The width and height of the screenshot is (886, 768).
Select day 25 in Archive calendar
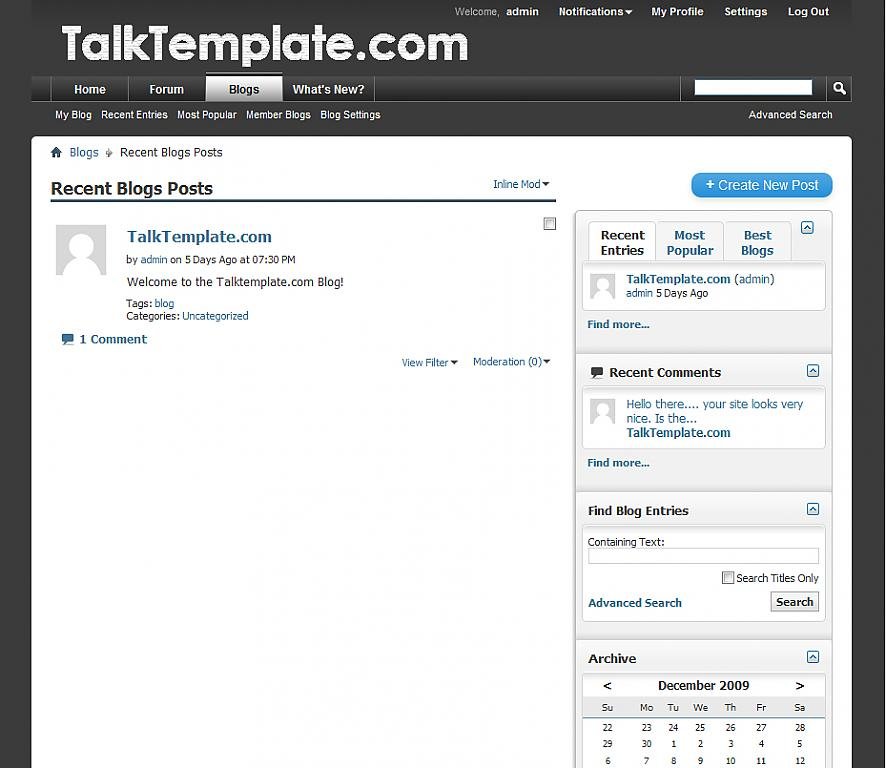(x=700, y=727)
